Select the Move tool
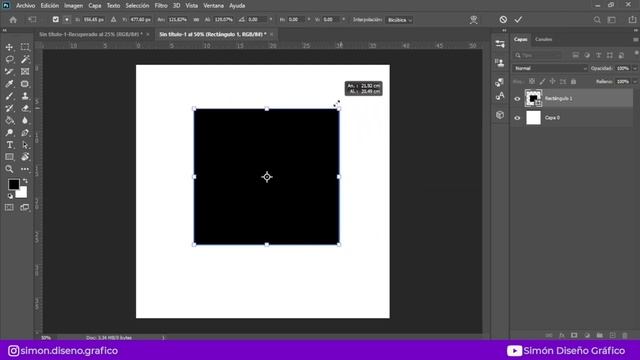640x360 pixels. pyautogui.click(x=9, y=47)
